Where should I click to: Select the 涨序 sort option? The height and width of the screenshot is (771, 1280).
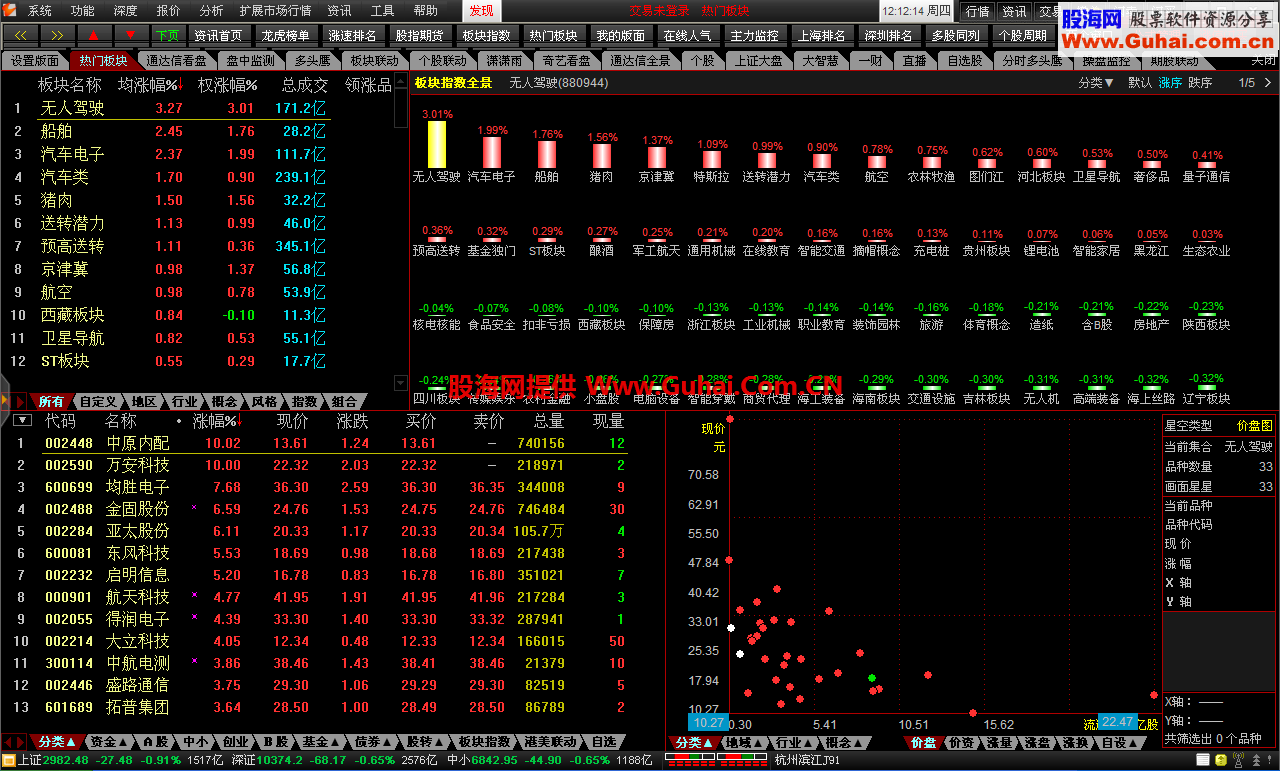click(1170, 83)
